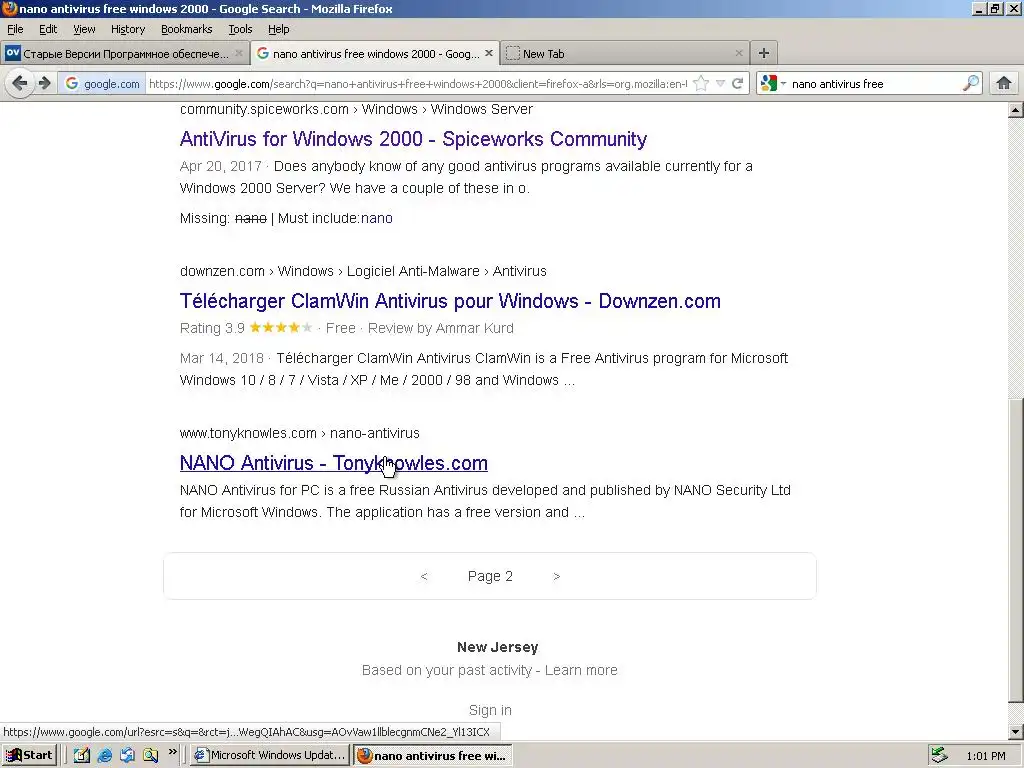Click the www.tonyknowles.com nano-antivirus breadcrumb
Screen dimensions: 1024x768
click(300, 433)
